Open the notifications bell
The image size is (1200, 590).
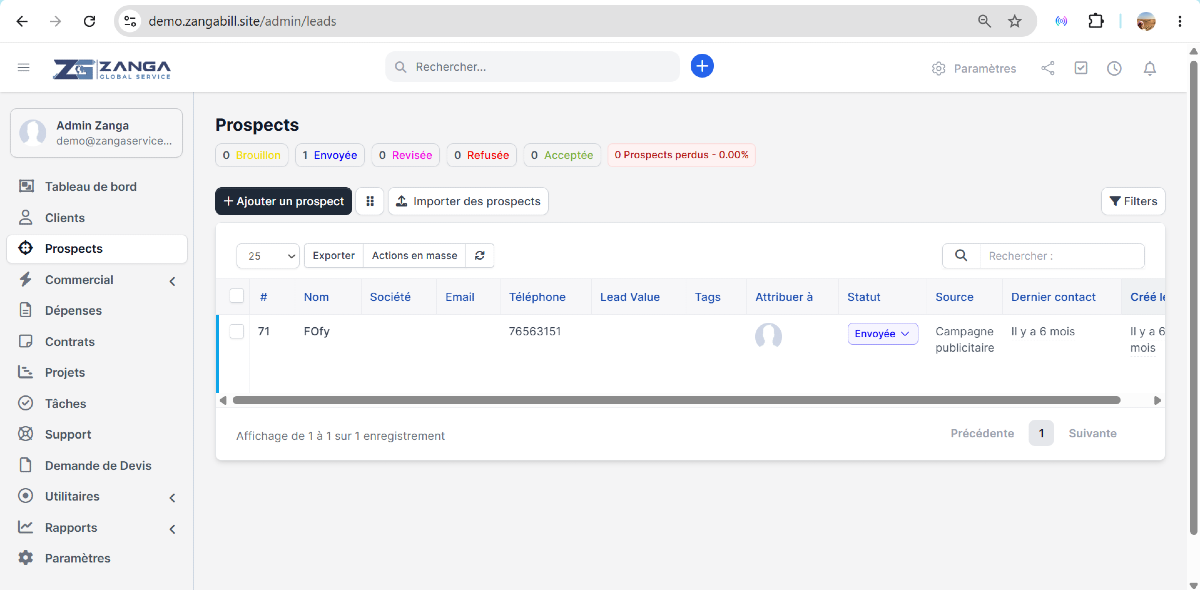pos(1150,68)
